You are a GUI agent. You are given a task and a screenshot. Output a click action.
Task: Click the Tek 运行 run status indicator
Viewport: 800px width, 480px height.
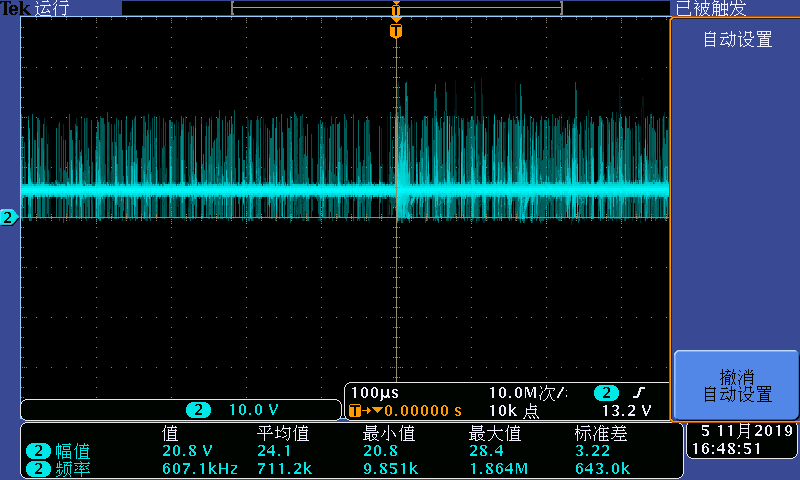35,8
